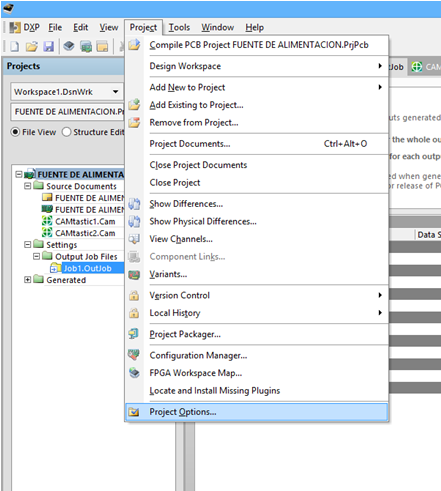The height and width of the screenshot is (491, 441).
Task: Click the Job1.OutJob file icon
Action: click(55, 268)
